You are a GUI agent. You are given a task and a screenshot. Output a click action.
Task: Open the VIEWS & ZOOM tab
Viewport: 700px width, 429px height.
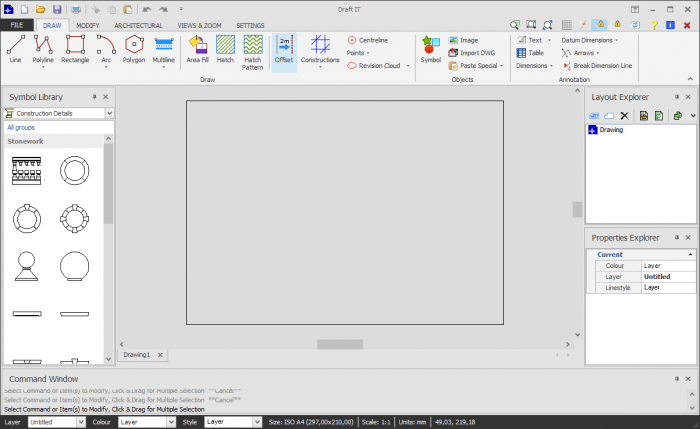(199, 24)
